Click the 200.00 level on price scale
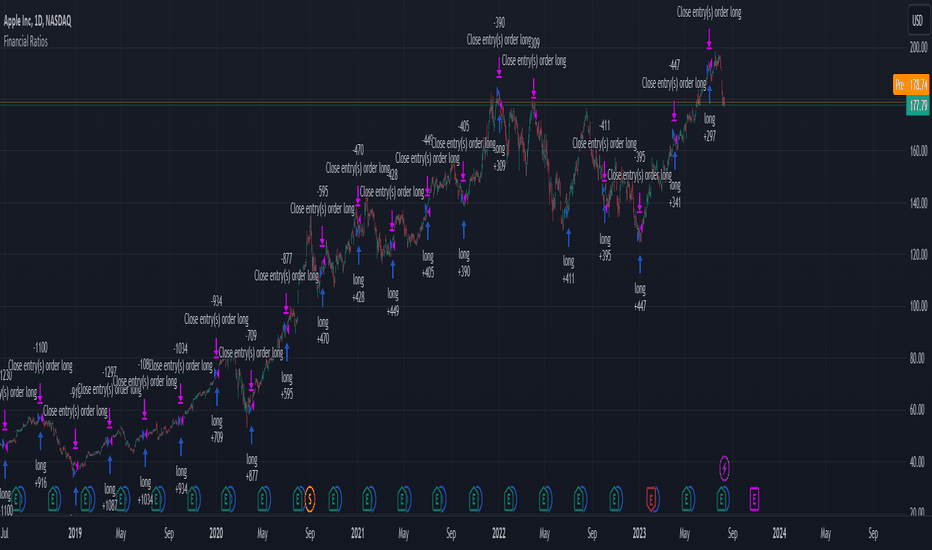 pyautogui.click(x=918, y=48)
